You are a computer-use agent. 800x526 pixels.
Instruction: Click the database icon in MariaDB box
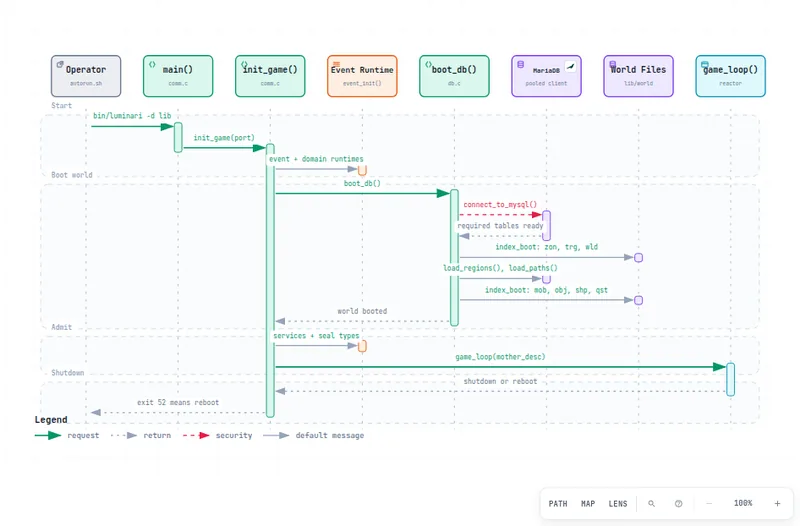coord(520,65)
